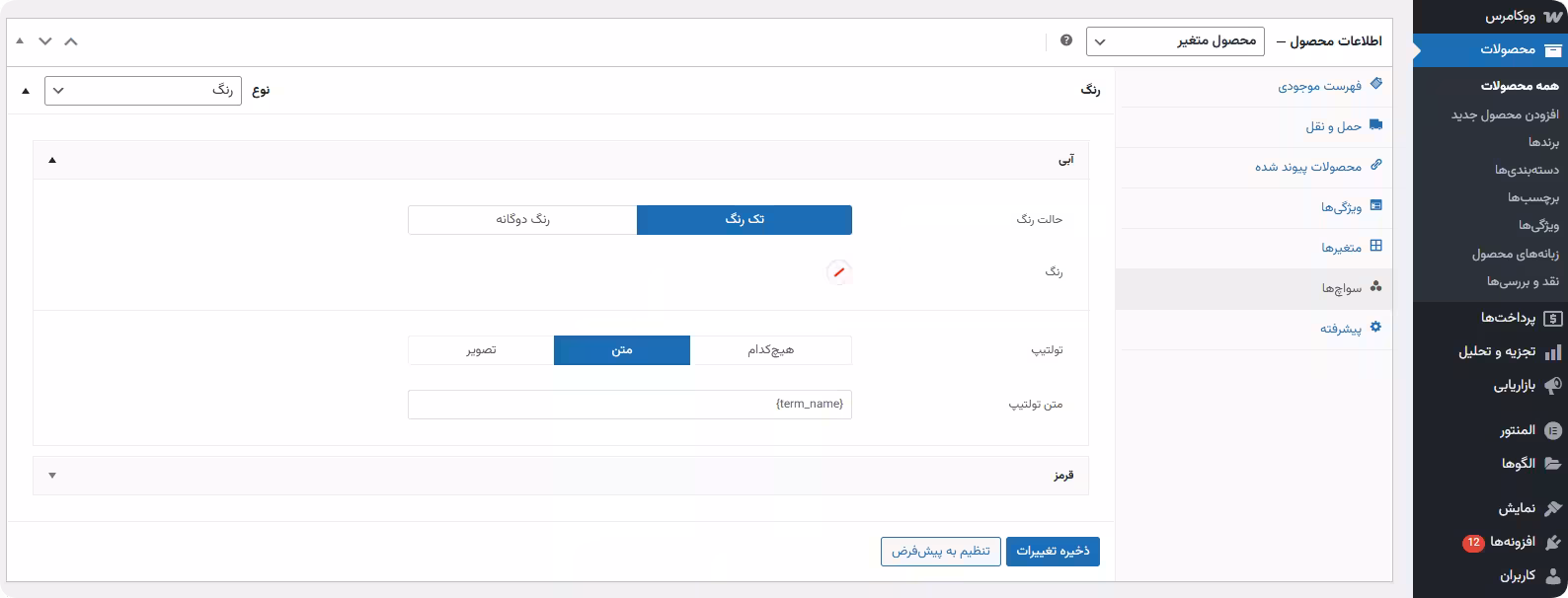Image resolution: width=1568 pixels, height=598 pixels.
Task: Open پرداخت‌ها menu item
Action: coord(1491,318)
